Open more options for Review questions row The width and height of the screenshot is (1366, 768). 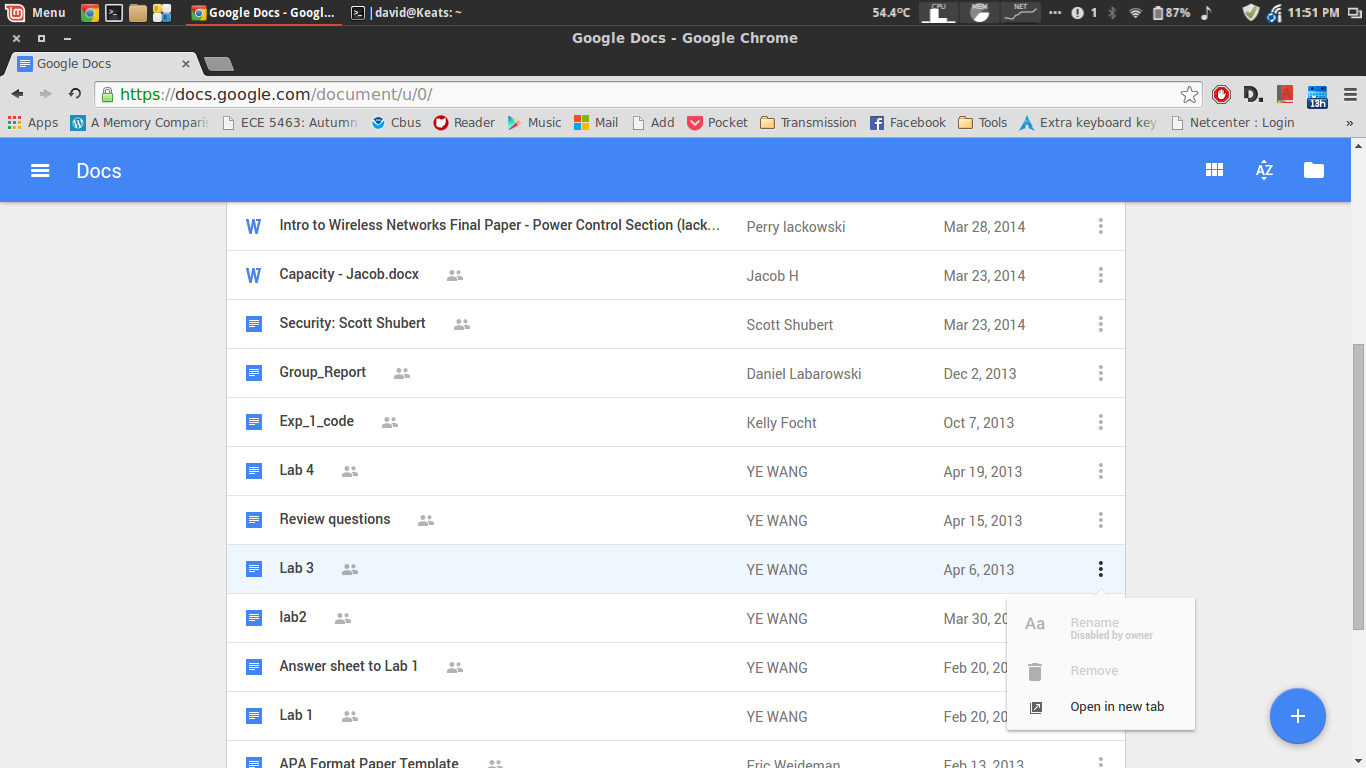click(x=1100, y=520)
